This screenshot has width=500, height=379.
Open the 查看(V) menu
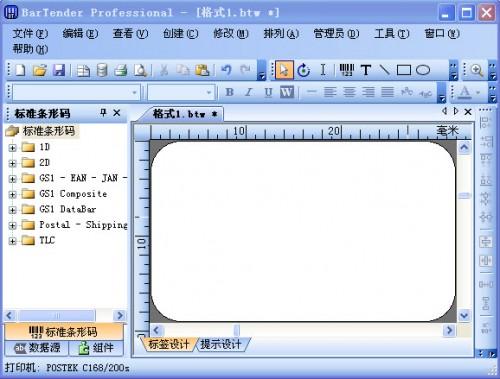click(130, 33)
